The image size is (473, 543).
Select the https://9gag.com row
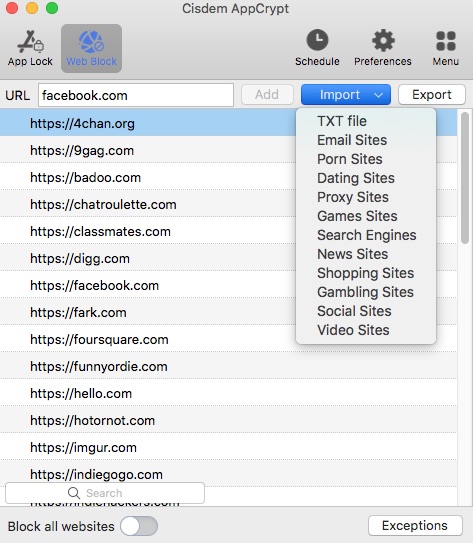click(228, 150)
